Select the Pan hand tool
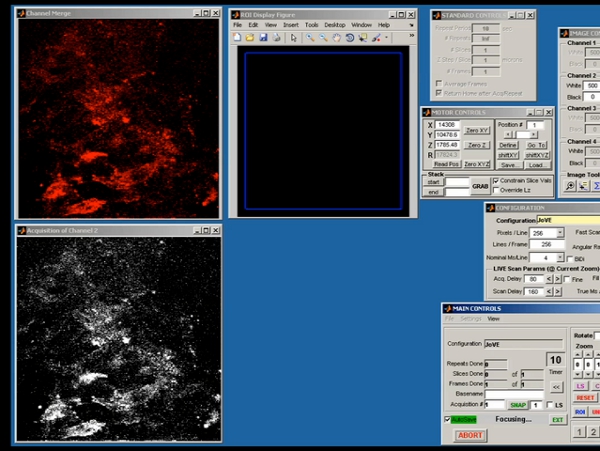The height and width of the screenshot is (451, 600). coord(337,38)
